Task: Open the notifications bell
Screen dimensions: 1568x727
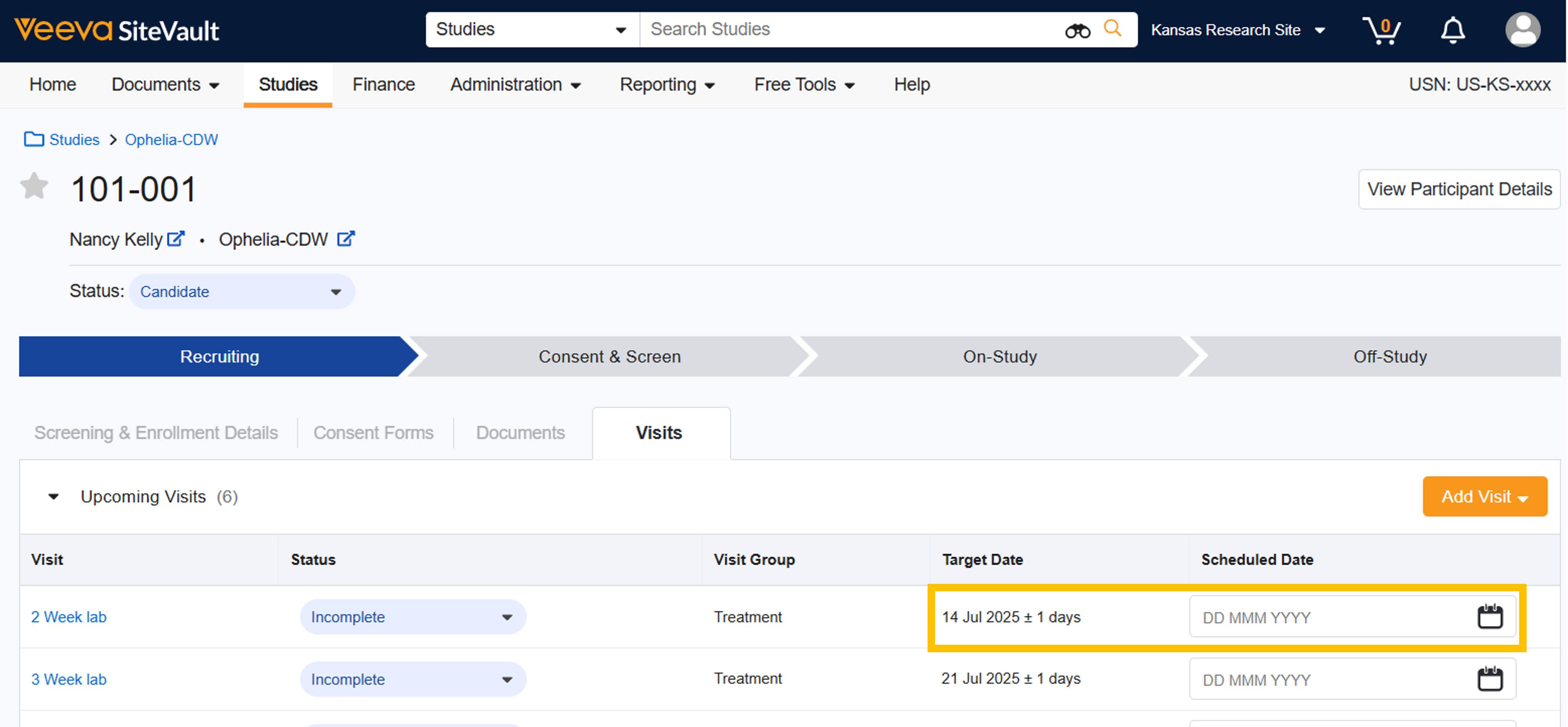Action: tap(1452, 30)
